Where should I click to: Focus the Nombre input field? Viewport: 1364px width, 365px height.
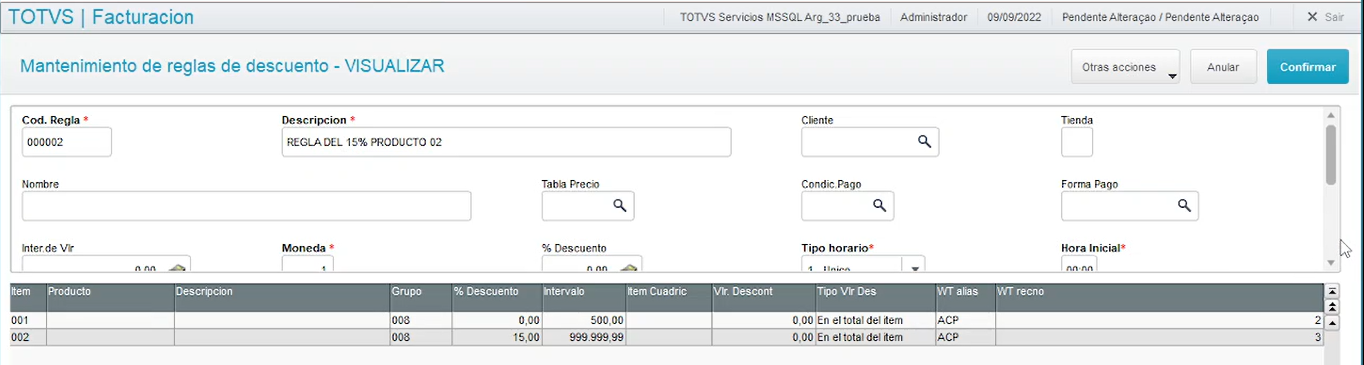pos(246,206)
